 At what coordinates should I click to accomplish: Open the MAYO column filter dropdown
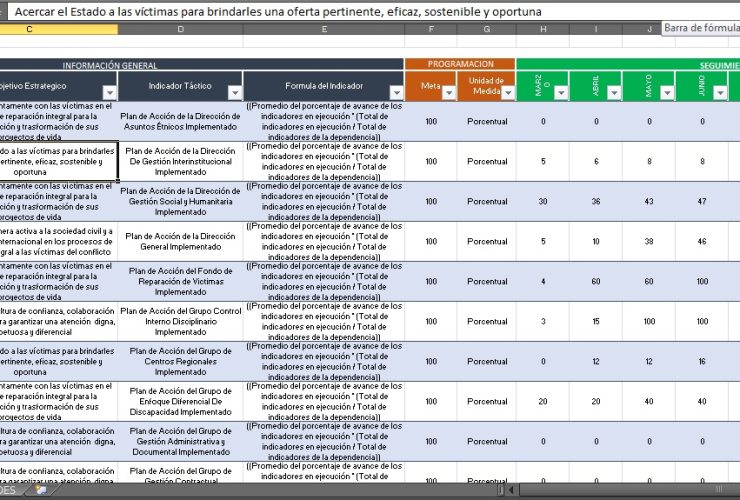click(667, 93)
